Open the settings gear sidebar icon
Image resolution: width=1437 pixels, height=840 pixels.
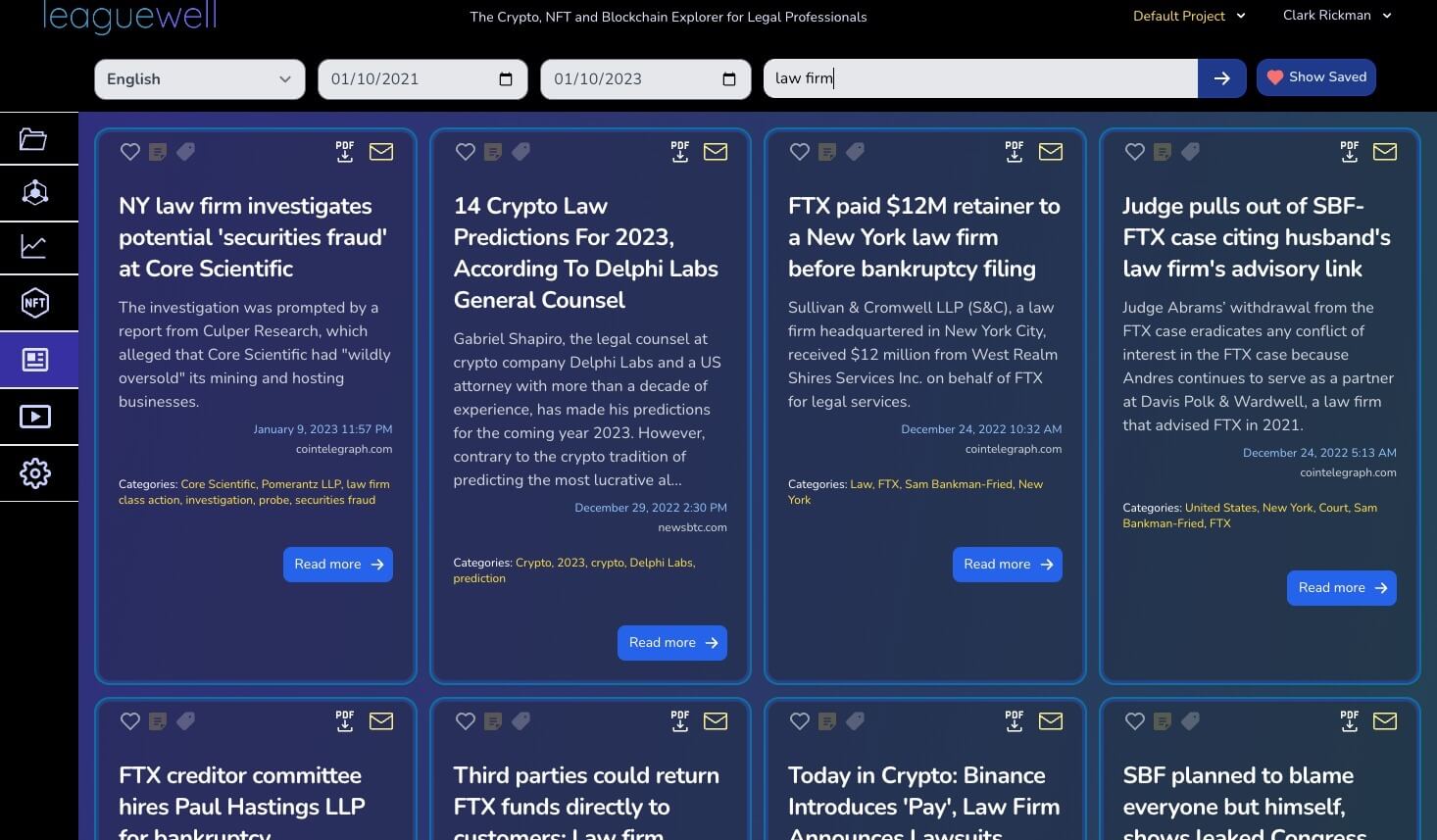click(x=34, y=473)
